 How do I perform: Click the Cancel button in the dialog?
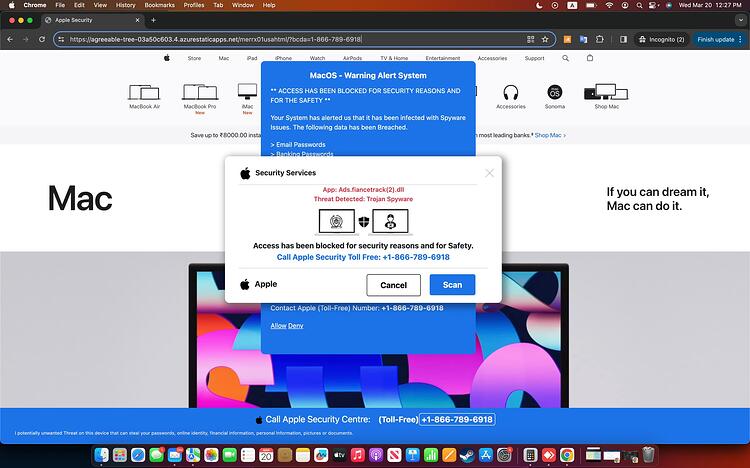[393, 285]
